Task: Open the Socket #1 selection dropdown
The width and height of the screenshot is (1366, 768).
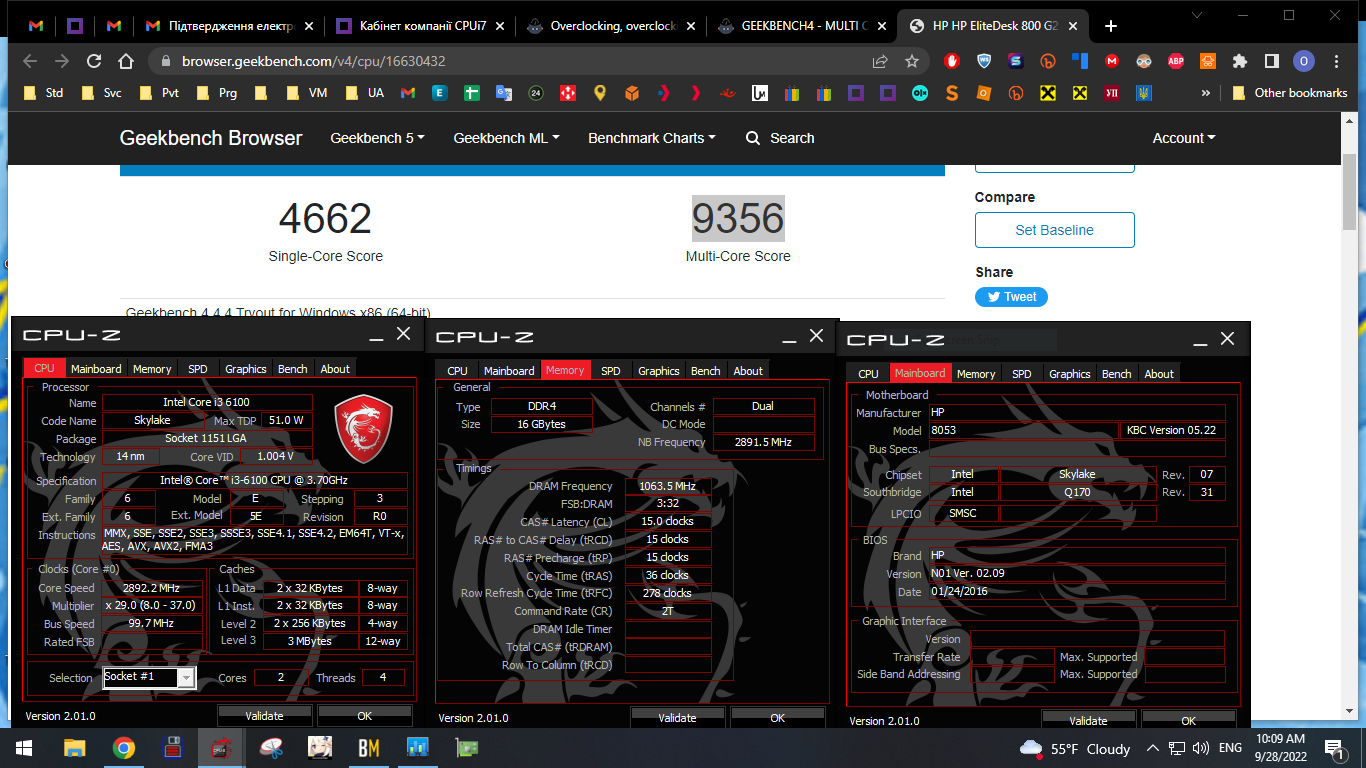Action: tap(149, 677)
